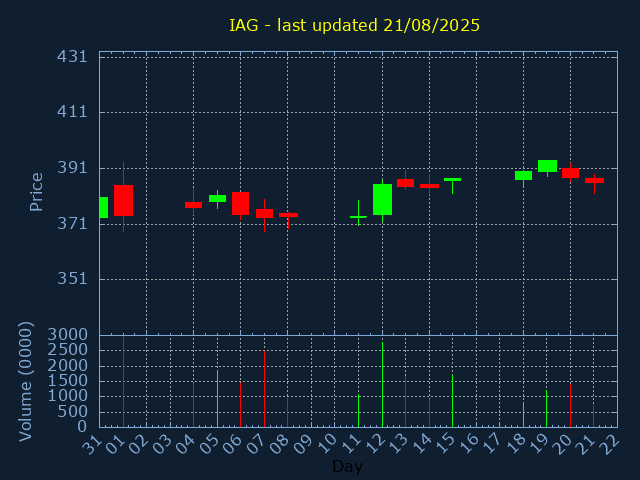Click the day label 09 on x-axis
The image size is (640, 480).
click(x=305, y=443)
